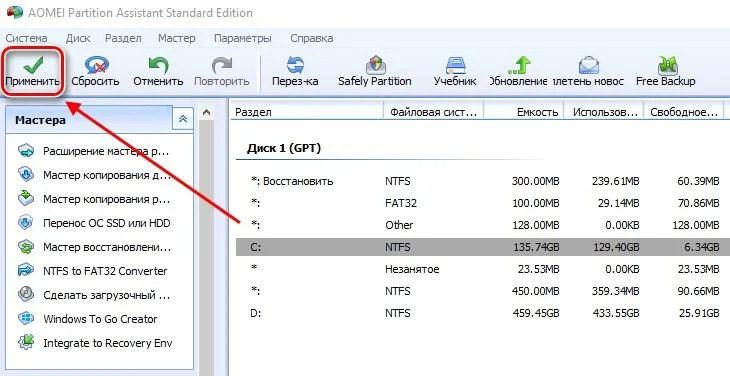Viewport: 730px width, 376px height.
Task: Click the Сделать загрузочный disc icon
Action: point(26,295)
